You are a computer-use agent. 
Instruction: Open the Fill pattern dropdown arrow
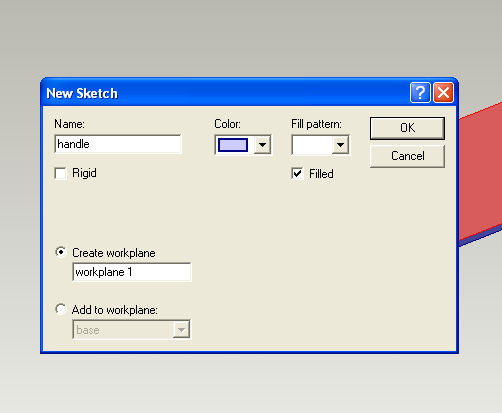click(x=340, y=145)
